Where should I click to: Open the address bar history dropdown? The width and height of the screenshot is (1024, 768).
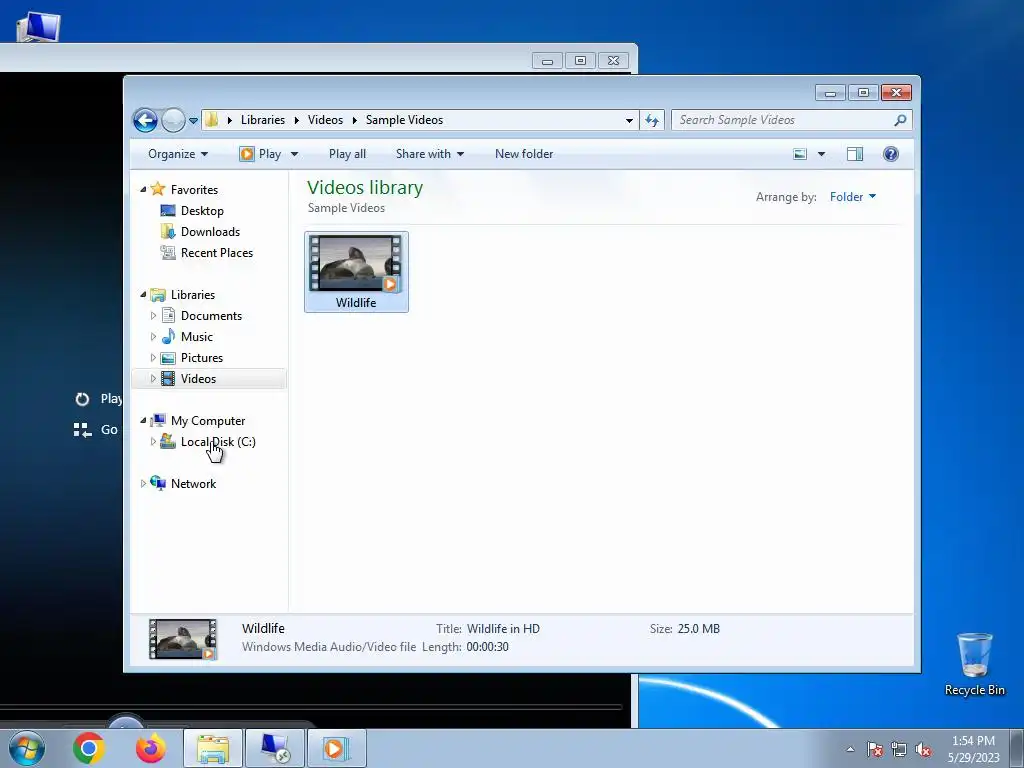(629, 120)
